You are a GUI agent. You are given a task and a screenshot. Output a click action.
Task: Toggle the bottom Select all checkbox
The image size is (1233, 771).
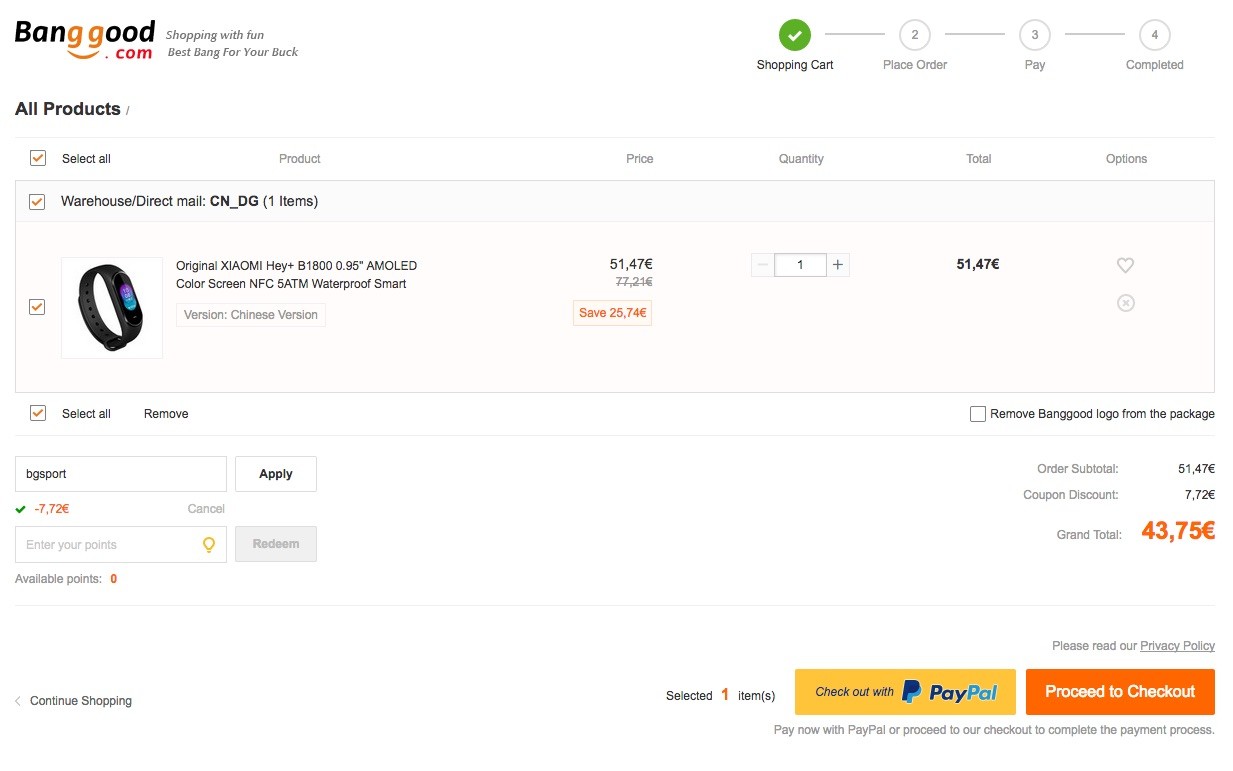38,413
